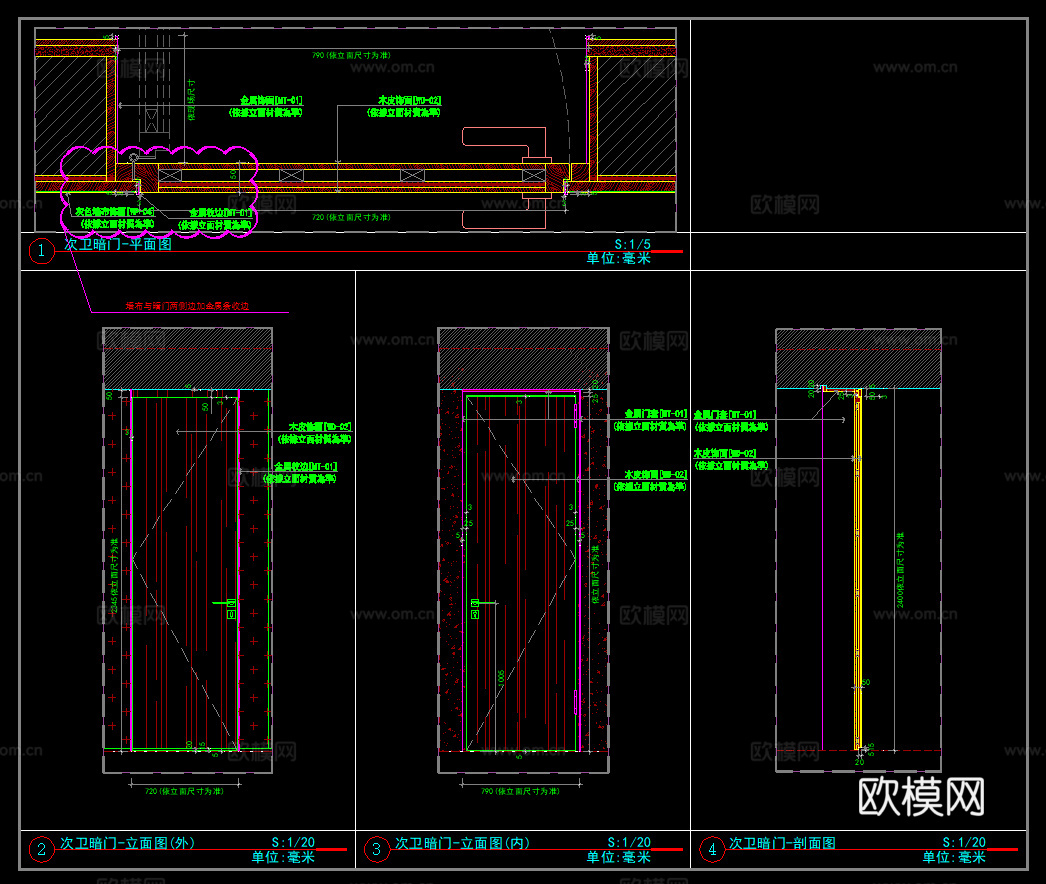The height and width of the screenshot is (884, 1046).
Task: Select the yellow door panel in section view
Action: pyautogui.click(x=857, y=570)
